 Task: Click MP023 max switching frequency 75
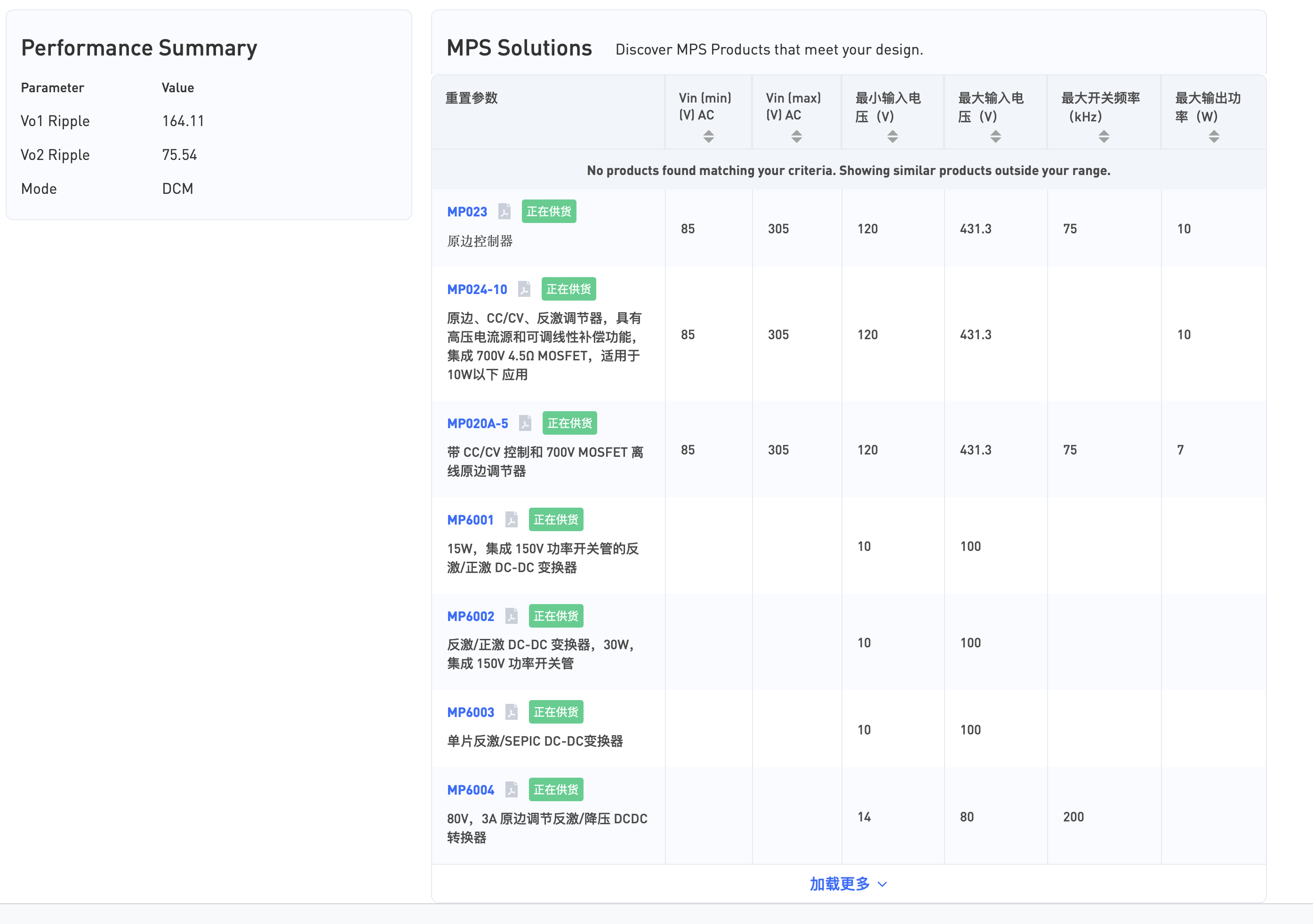coord(1070,229)
